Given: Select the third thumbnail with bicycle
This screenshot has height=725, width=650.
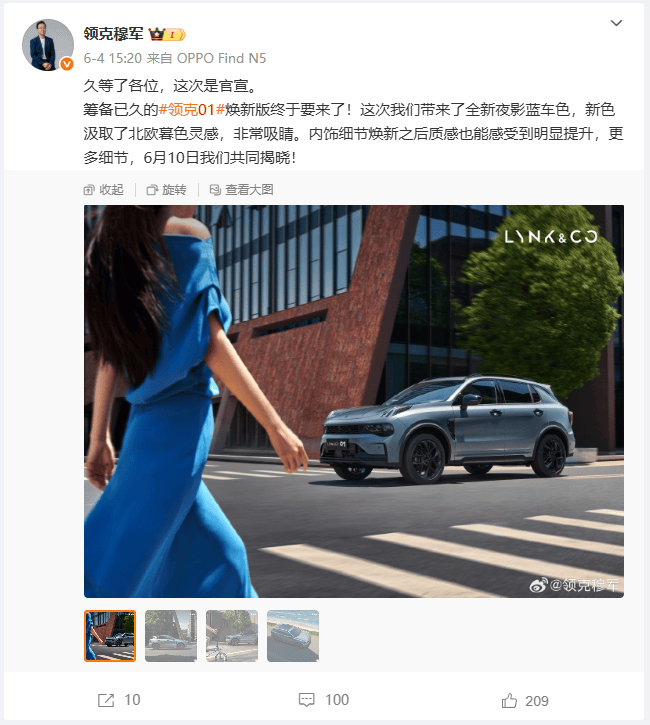Looking at the screenshot, I should tap(232, 636).
